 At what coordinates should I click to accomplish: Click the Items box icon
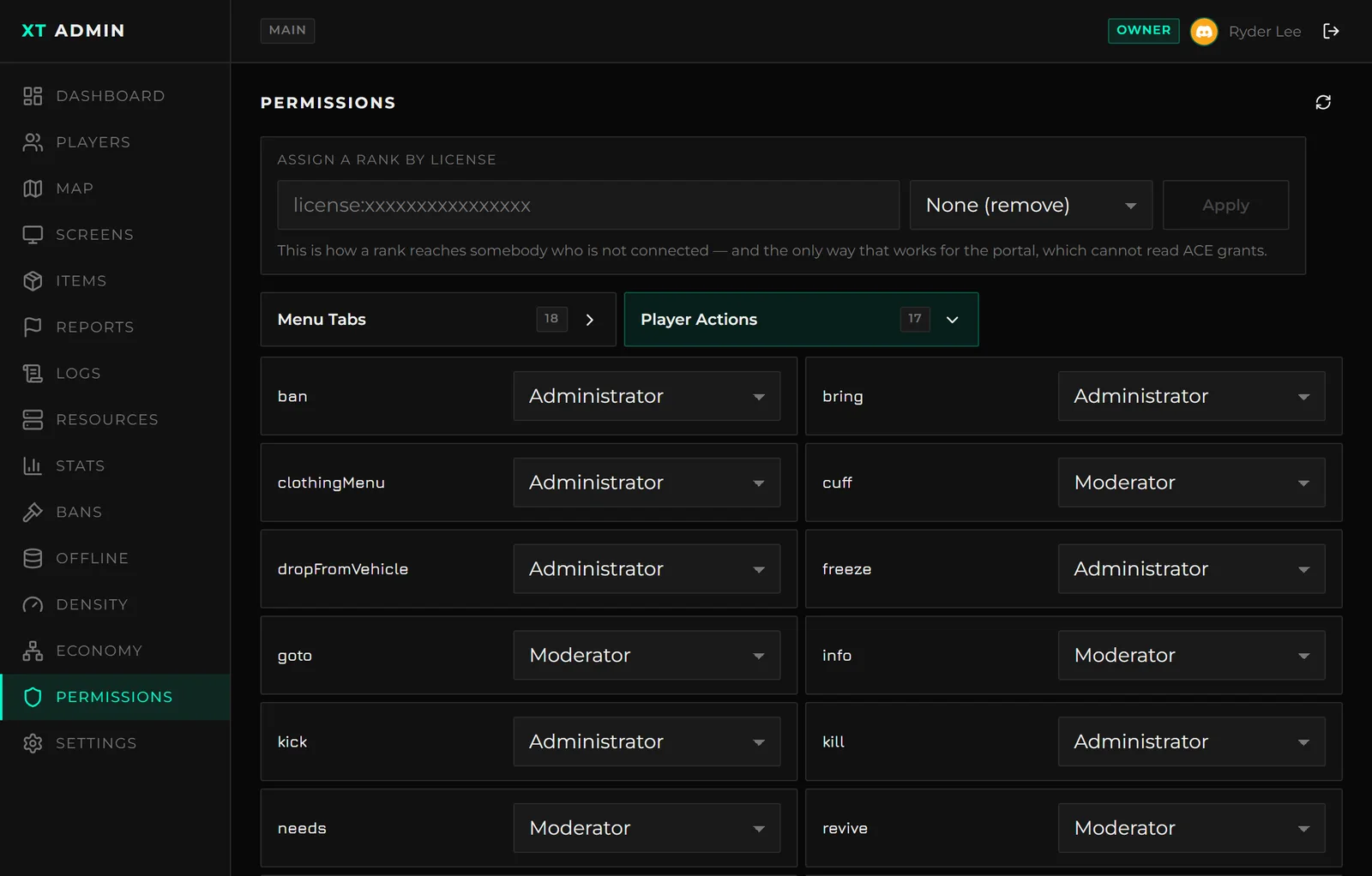pyautogui.click(x=33, y=281)
